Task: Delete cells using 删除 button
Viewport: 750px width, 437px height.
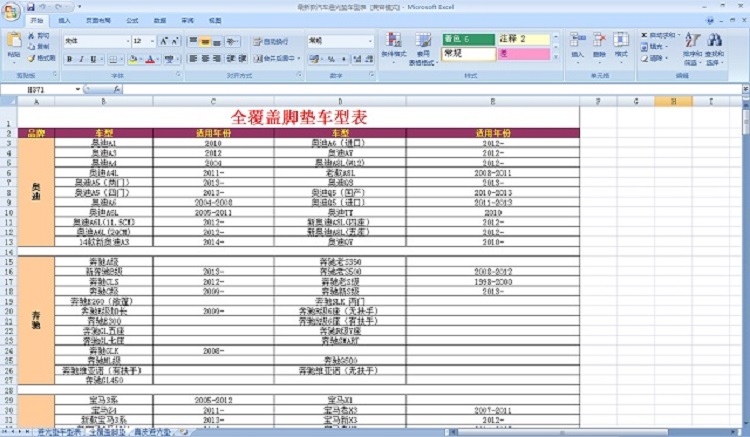Action: 599,46
